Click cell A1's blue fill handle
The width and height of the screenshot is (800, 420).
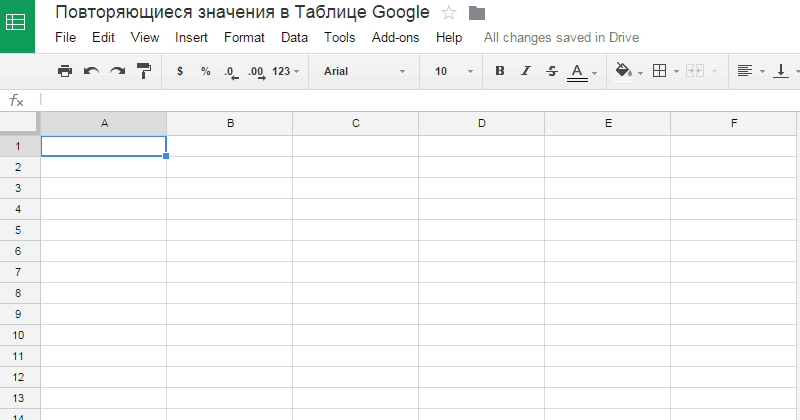coord(166,156)
